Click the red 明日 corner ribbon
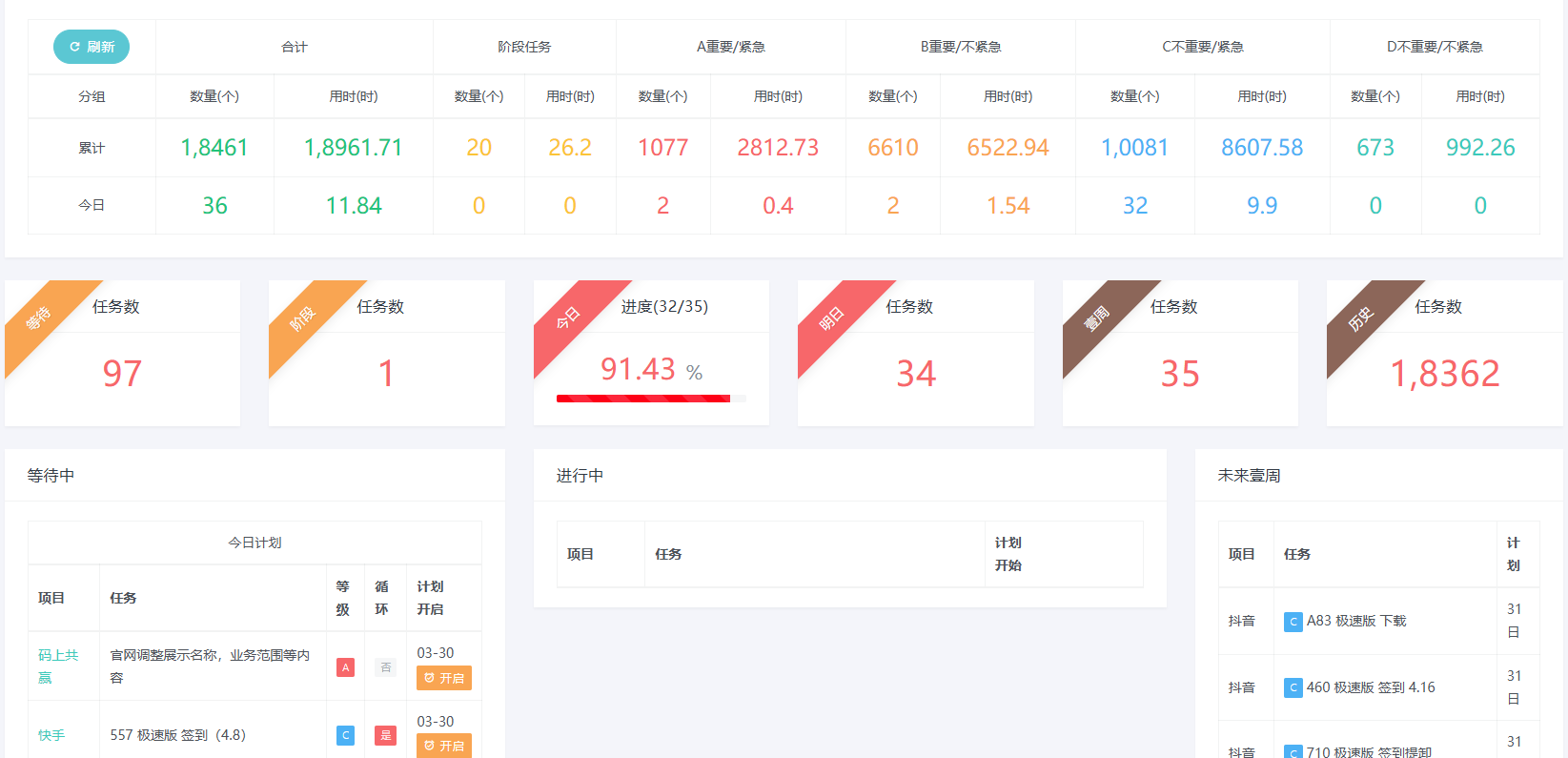Screen dimensions: 1568x758 833,318
